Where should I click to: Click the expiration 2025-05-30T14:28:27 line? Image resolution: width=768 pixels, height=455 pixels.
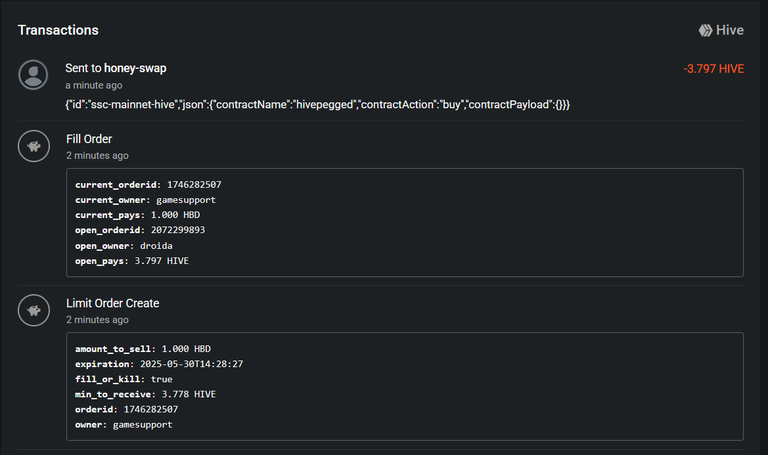coord(159,364)
